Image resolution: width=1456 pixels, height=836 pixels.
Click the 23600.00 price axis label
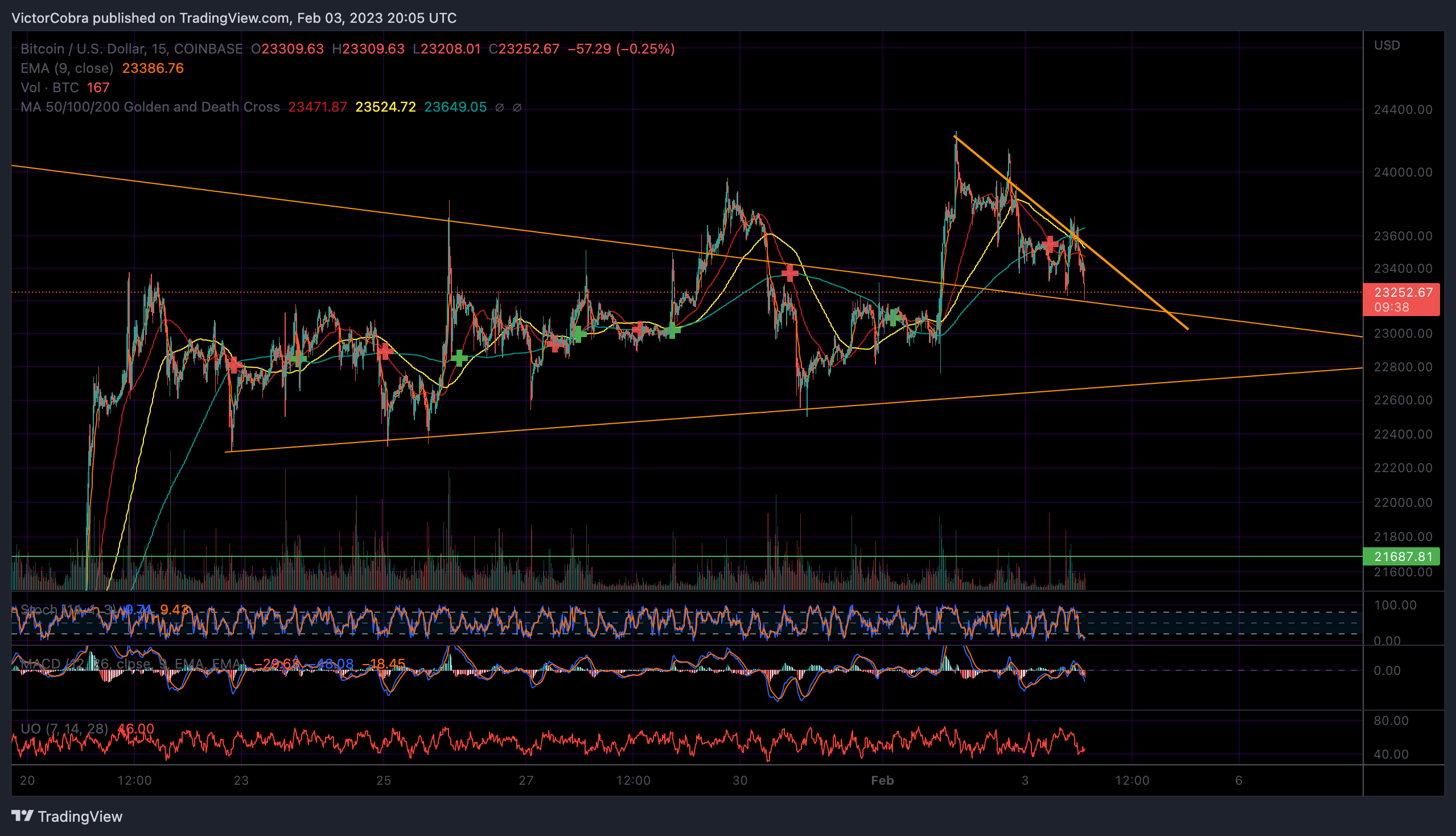pos(1402,236)
